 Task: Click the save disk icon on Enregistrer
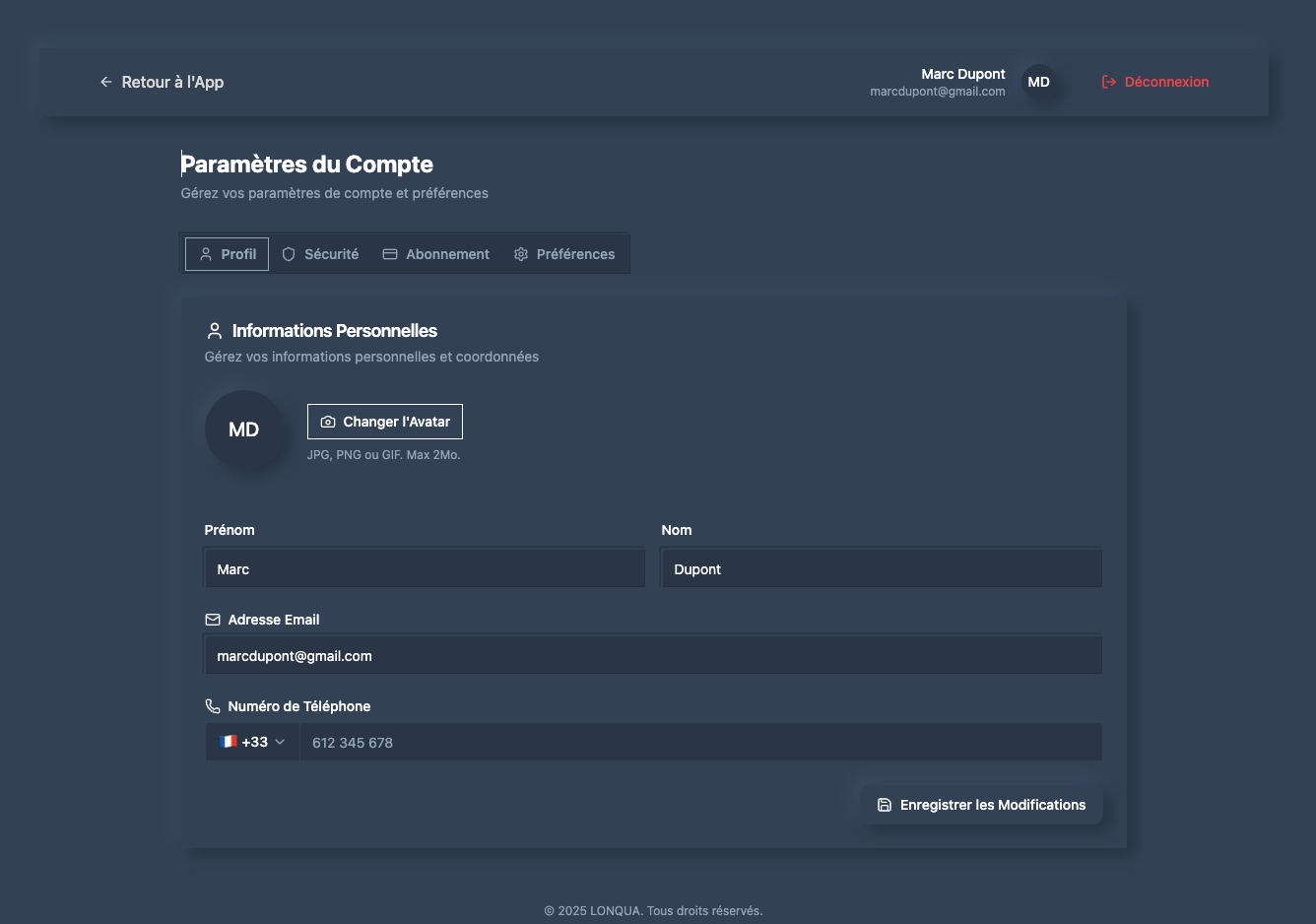click(885, 805)
